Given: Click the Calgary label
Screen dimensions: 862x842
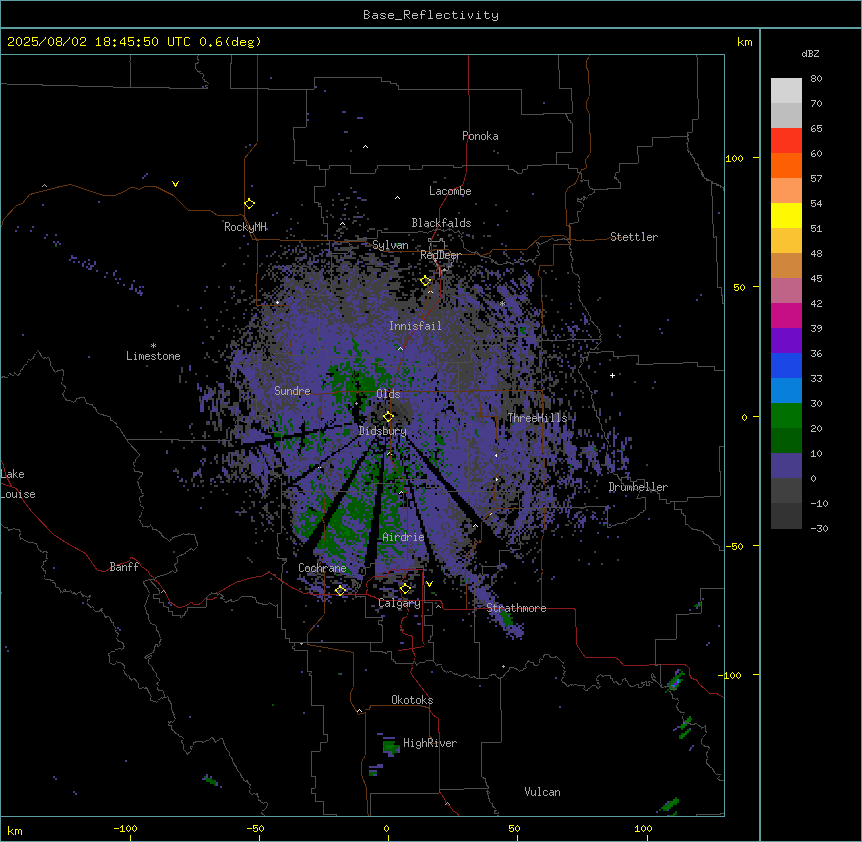Looking at the screenshot, I should pos(399,603).
